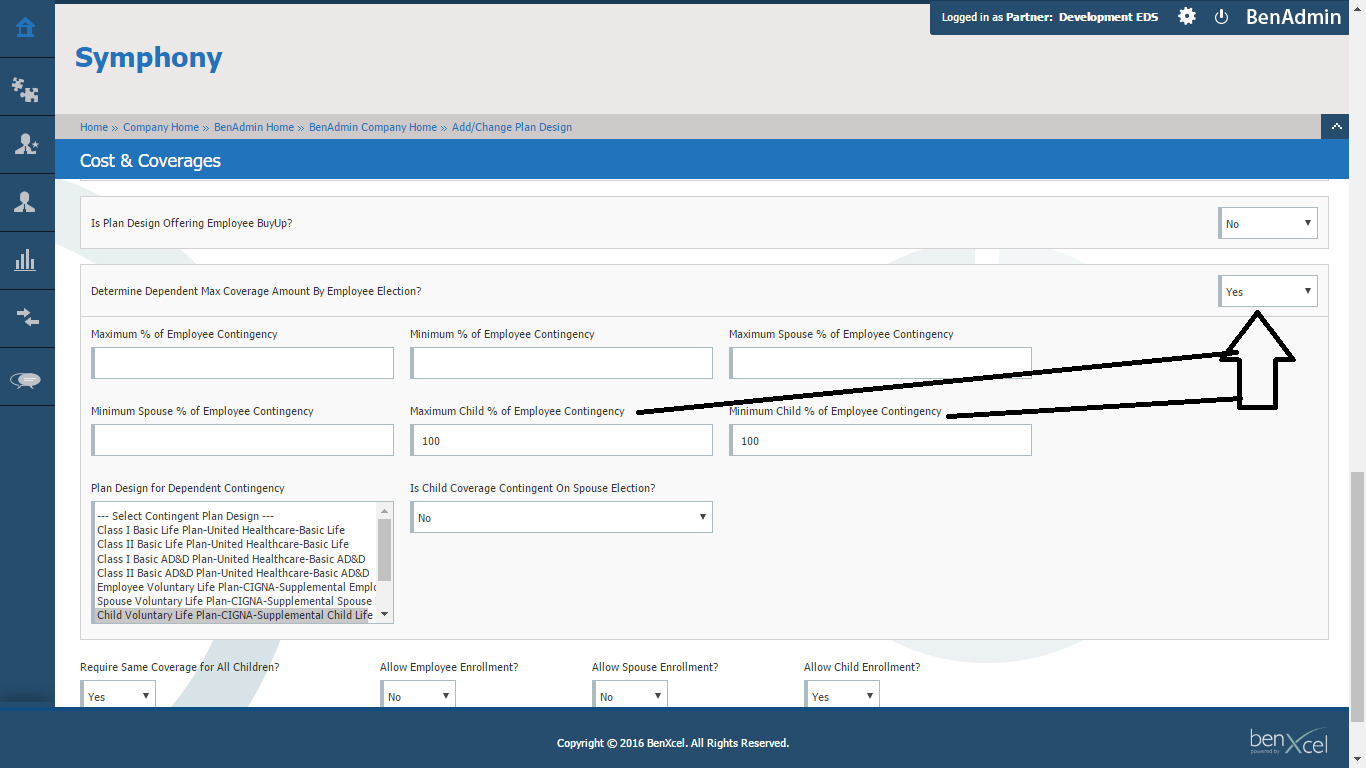The image size is (1366, 768).
Task: Open the puzzle pieces sidebar icon
Action: click(26, 90)
